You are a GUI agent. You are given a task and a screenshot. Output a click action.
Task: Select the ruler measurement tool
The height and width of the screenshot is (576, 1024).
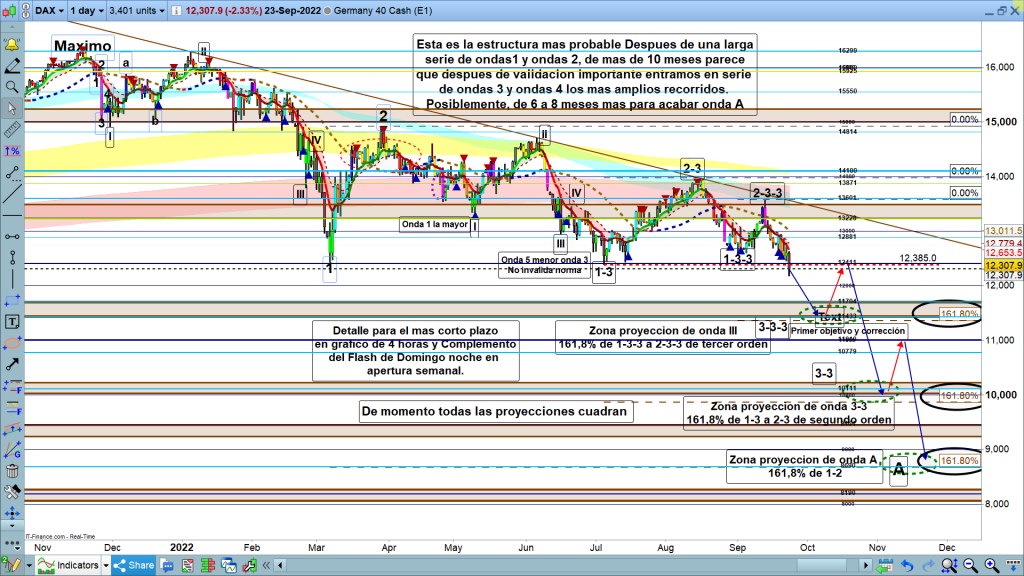coord(13,130)
